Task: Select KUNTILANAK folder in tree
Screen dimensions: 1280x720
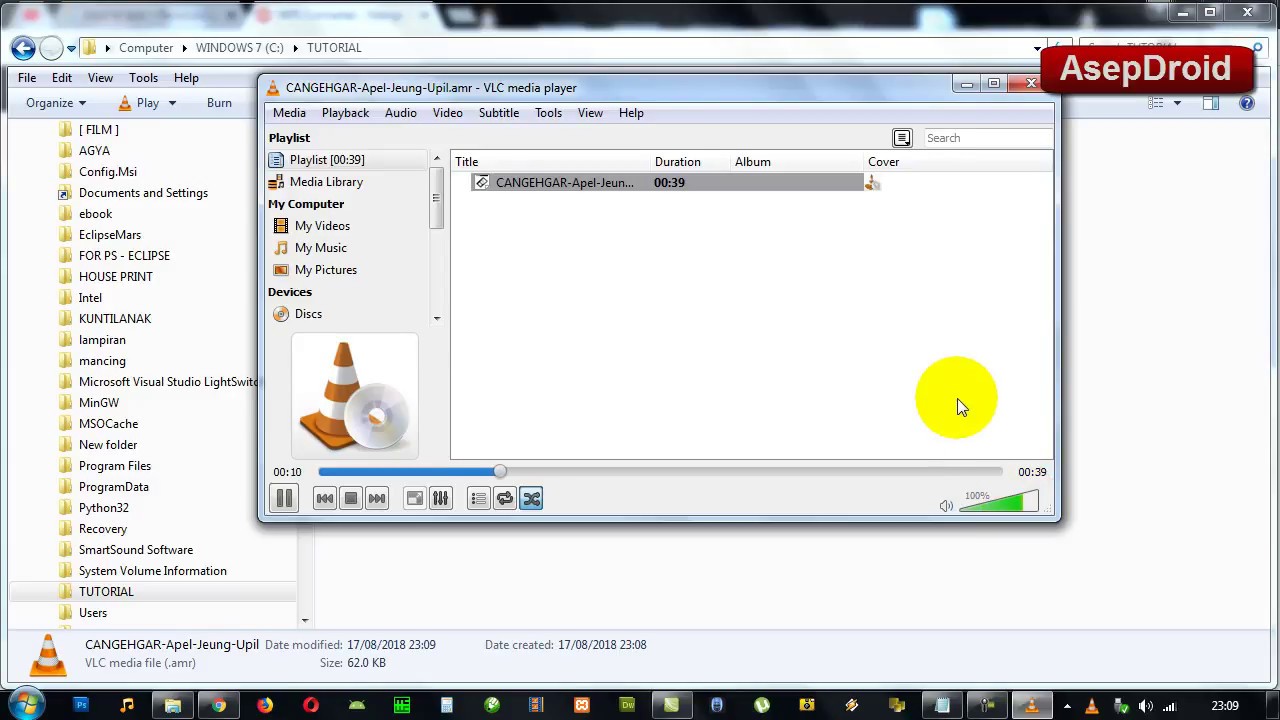Action: point(115,319)
